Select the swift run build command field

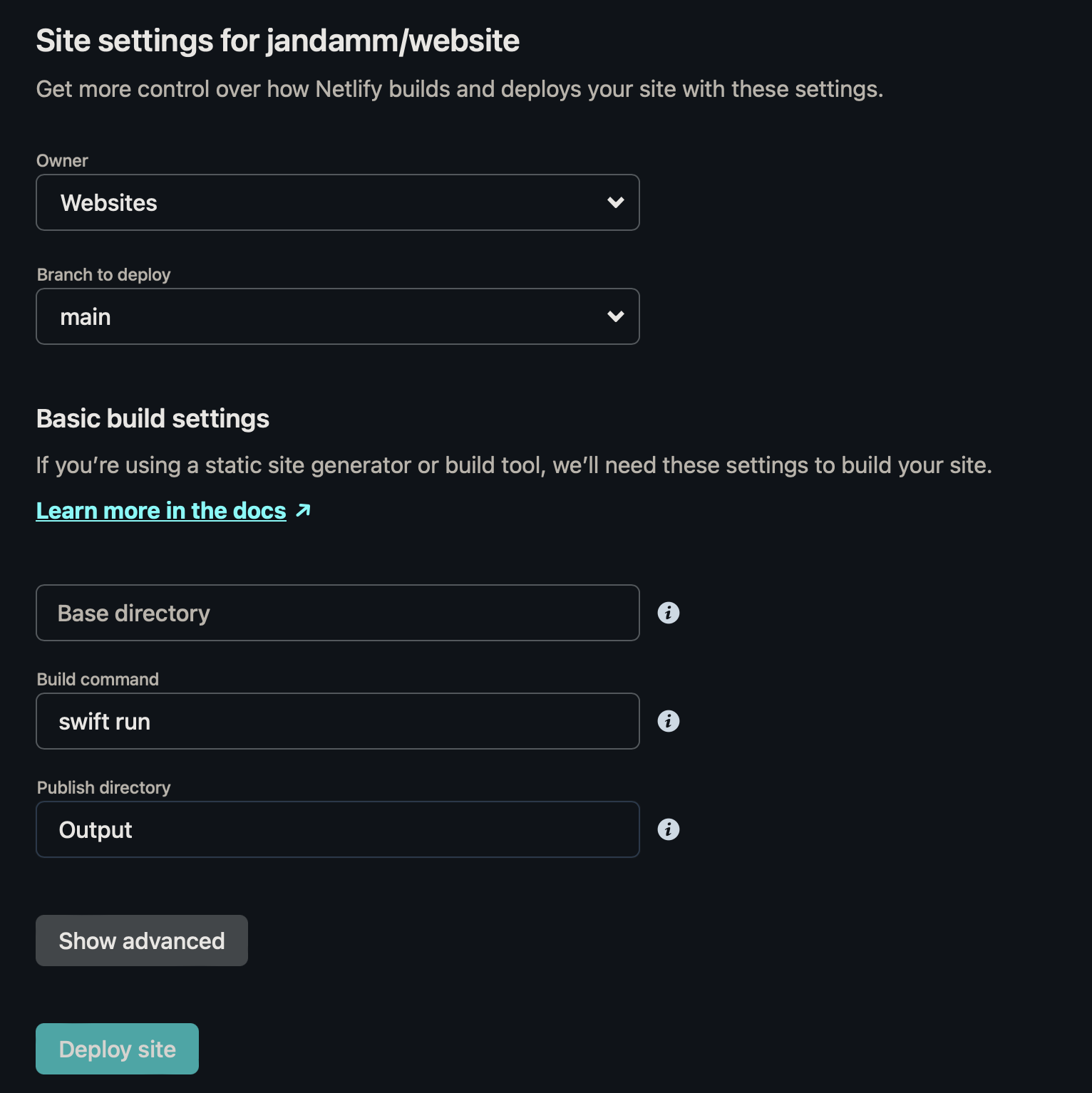[x=338, y=720]
